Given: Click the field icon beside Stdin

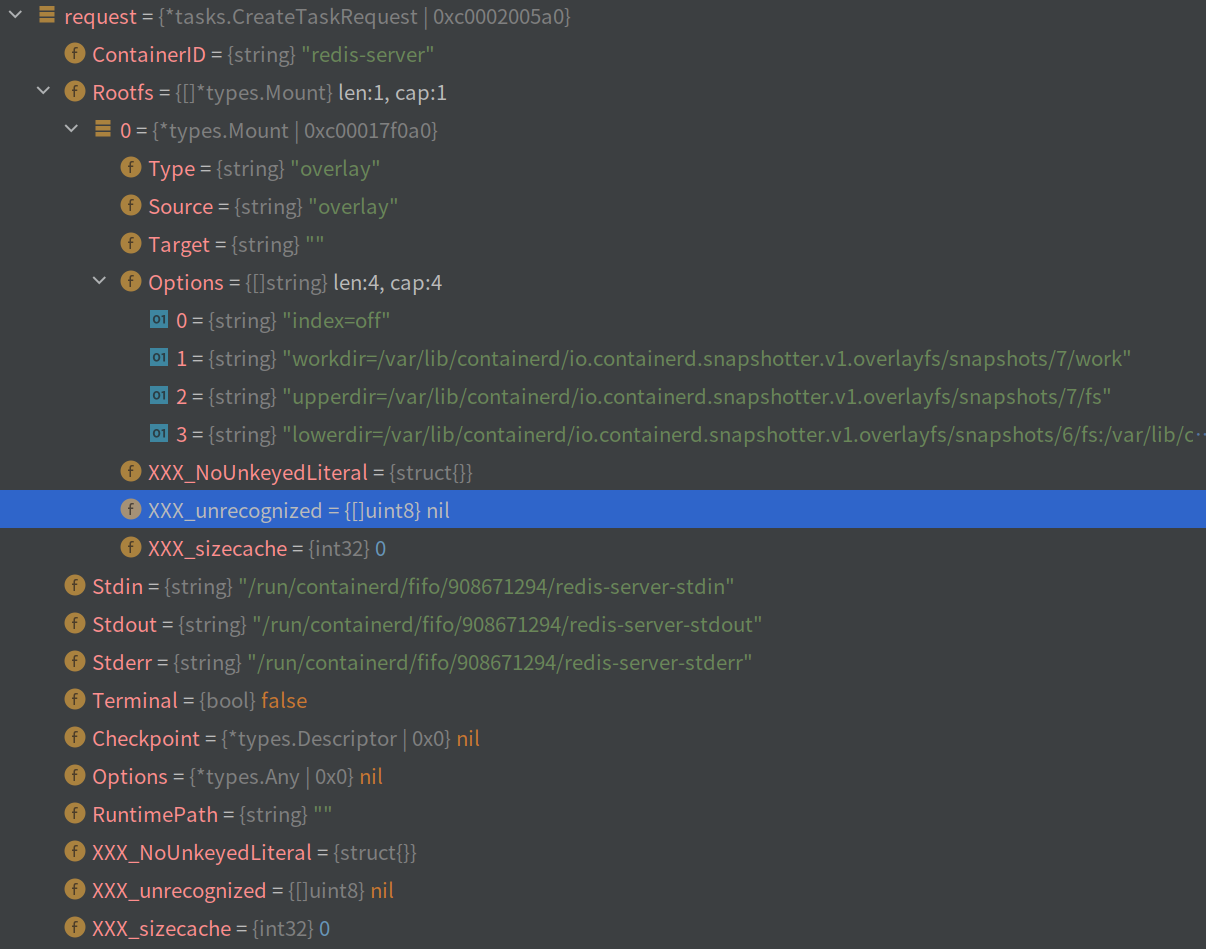Looking at the screenshot, I should coord(74,586).
